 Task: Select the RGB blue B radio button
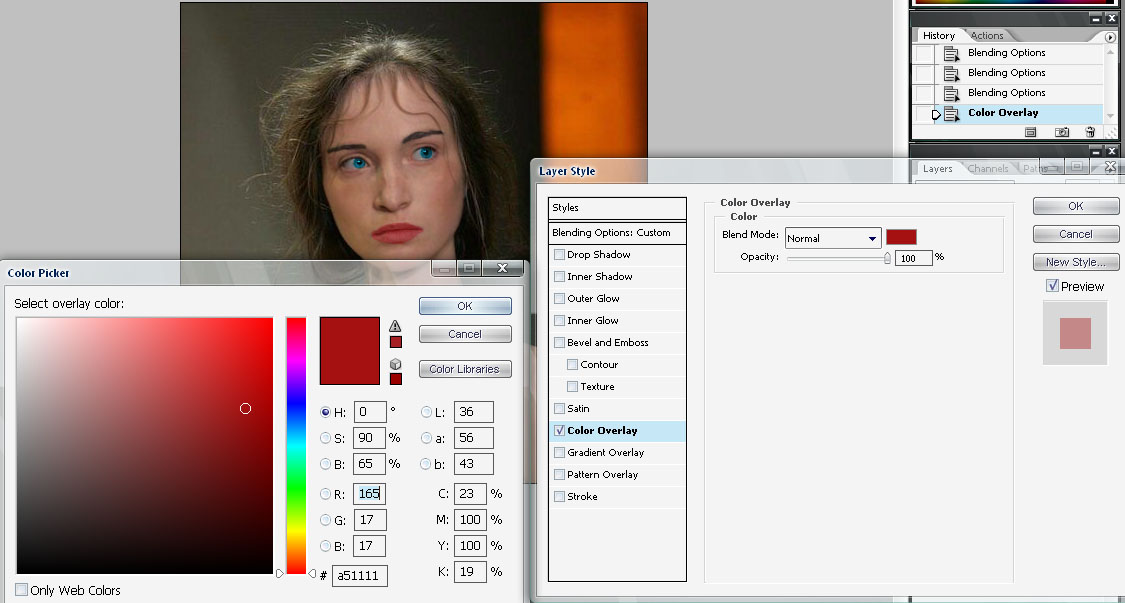coord(326,546)
